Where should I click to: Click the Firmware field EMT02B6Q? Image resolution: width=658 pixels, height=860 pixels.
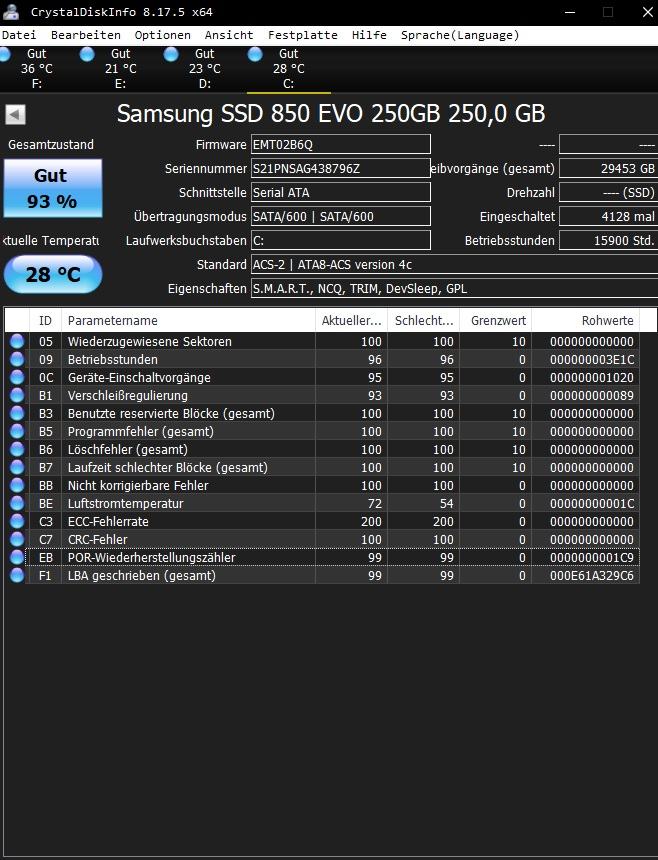point(341,144)
